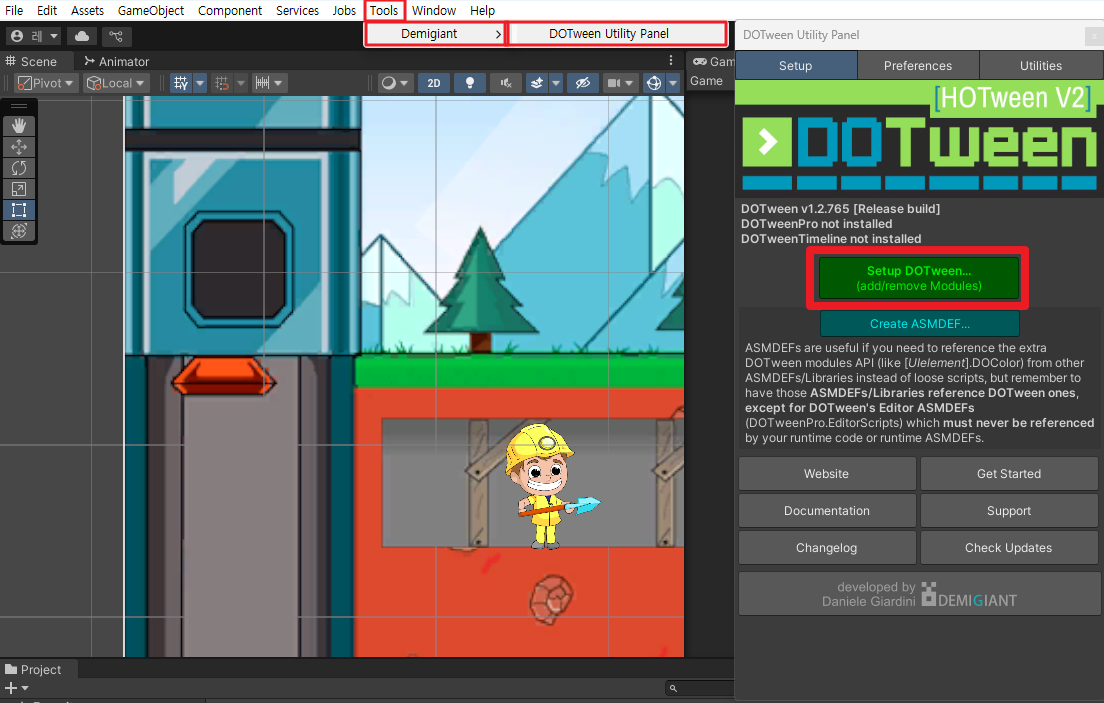Toggle hidden objects visibility eye button

click(x=582, y=83)
